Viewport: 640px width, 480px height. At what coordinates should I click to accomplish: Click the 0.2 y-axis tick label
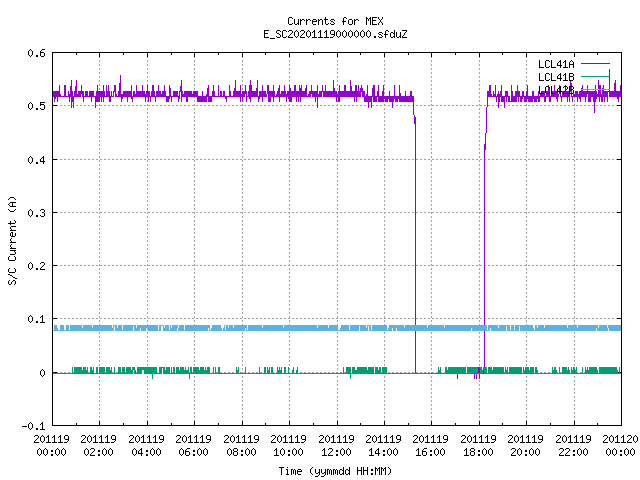point(36,266)
